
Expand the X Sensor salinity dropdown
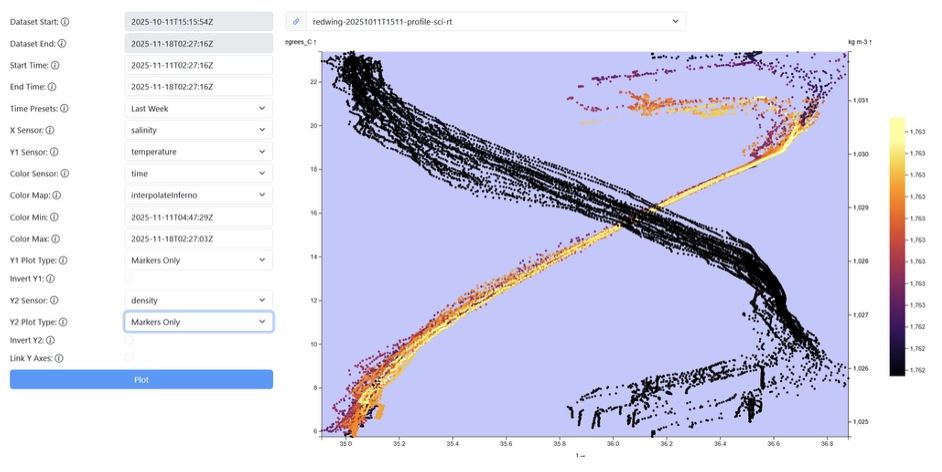199,130
